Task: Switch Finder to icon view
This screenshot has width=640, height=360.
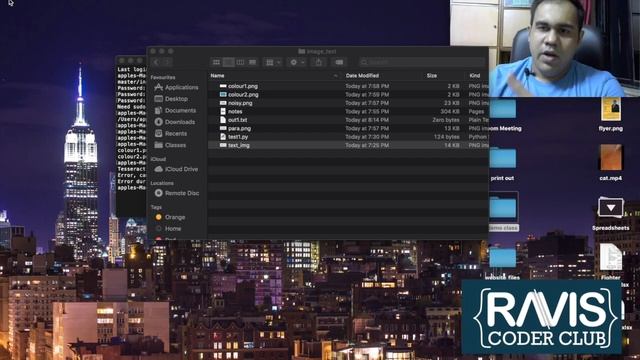Action: 217,62
